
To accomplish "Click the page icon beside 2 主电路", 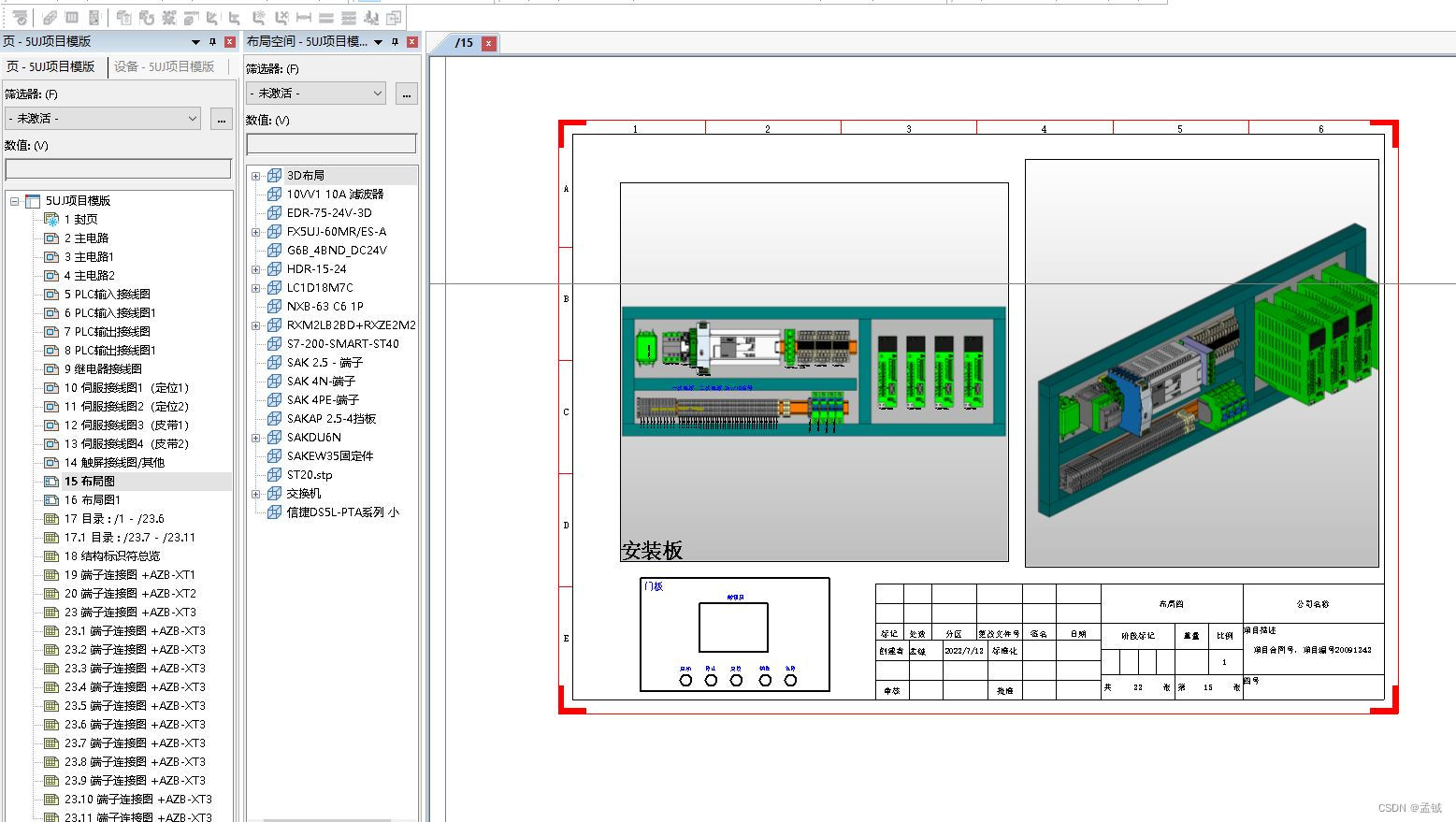I will click(x=51, y=238).
